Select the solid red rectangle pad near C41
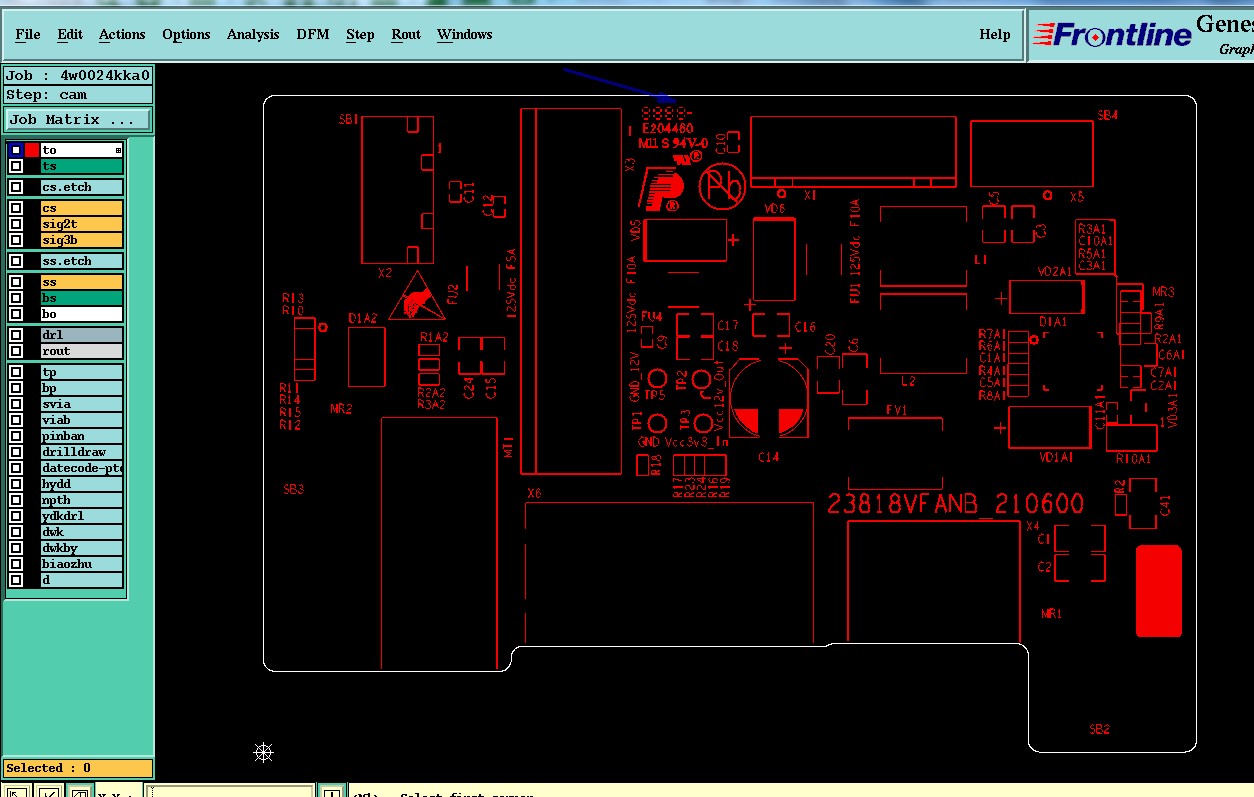This screenshot has height=797, width=1254. point(1158,590)
